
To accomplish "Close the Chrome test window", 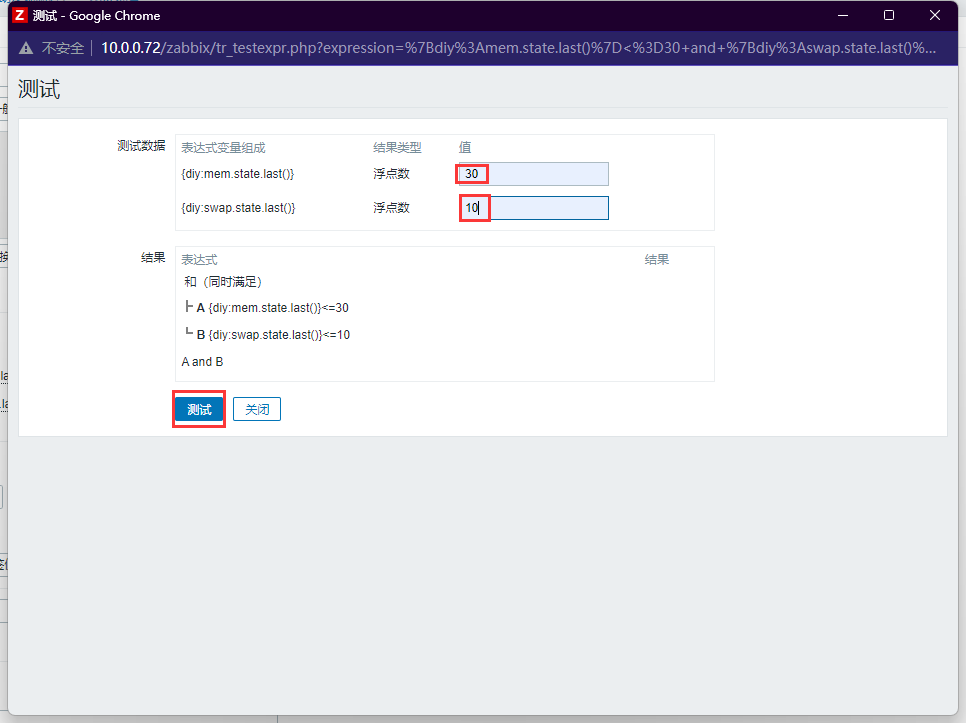I will 935,15.
